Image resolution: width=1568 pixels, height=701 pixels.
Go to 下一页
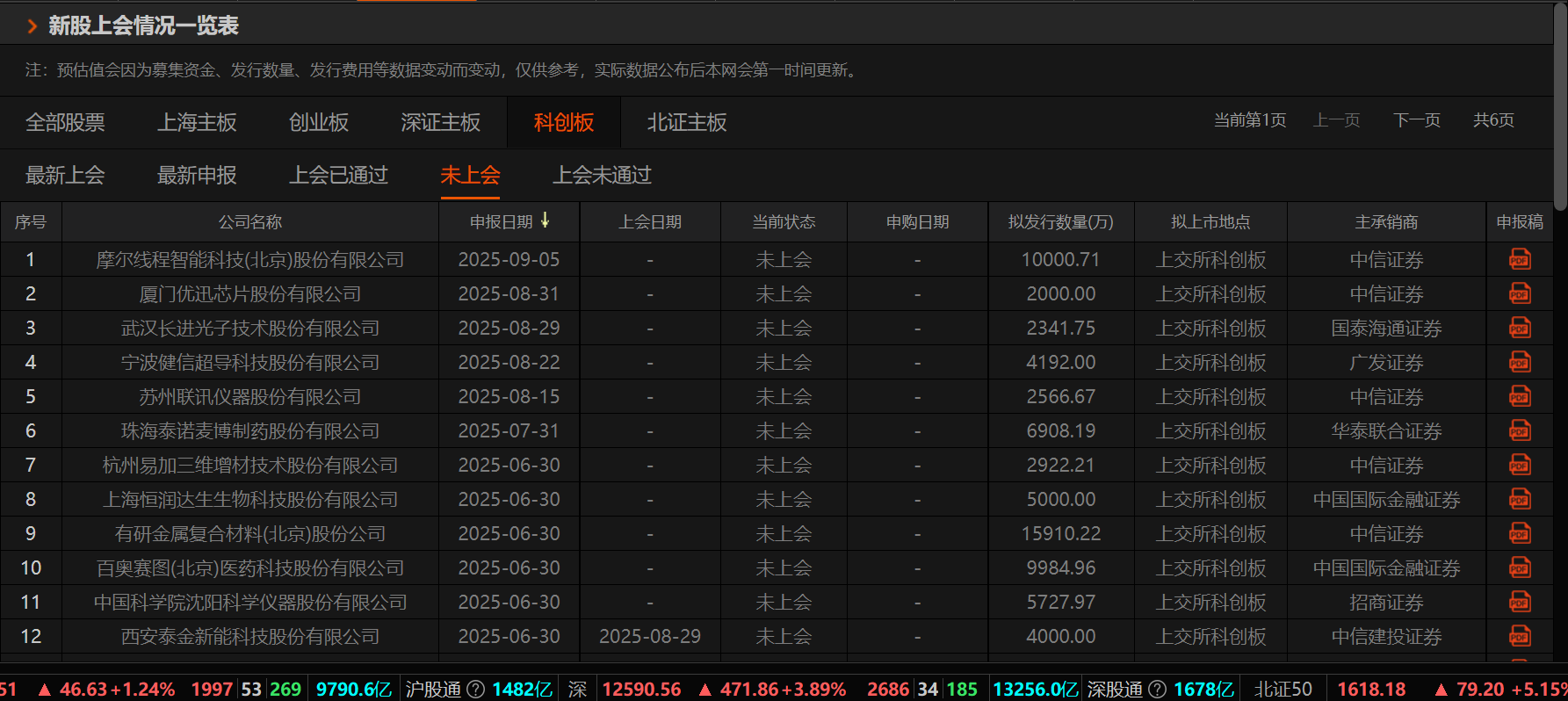coord(1417,120)
